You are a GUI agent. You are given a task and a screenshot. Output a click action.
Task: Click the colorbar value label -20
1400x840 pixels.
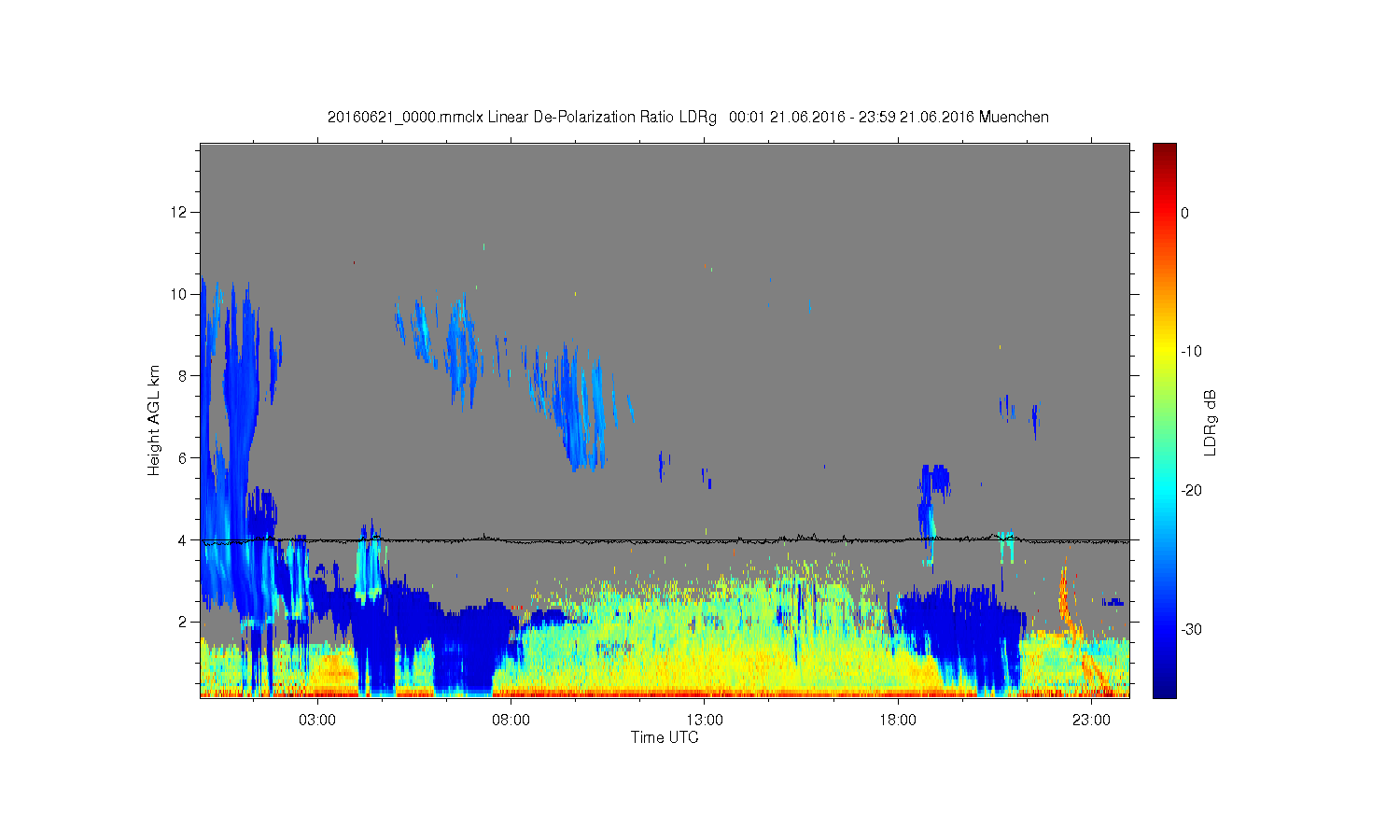tap(1191, 491)
